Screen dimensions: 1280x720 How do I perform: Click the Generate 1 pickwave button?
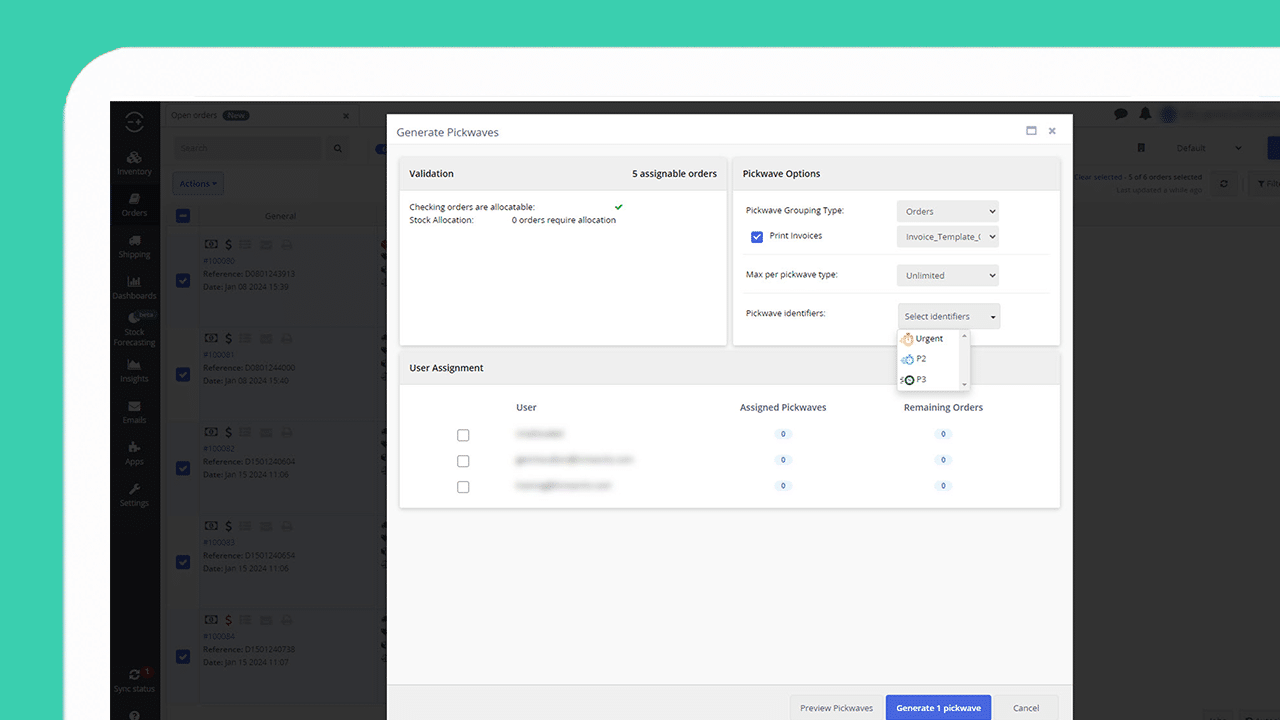(x=938, y=708)
